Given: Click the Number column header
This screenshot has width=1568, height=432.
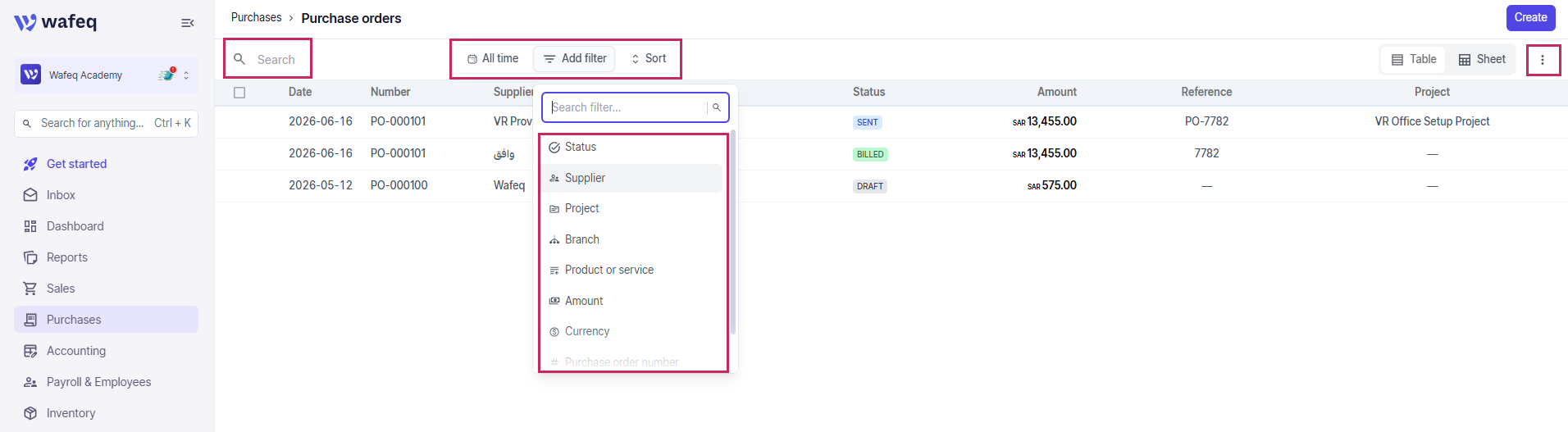Looking at the screenshot, I should pyautogui.click(x=390, y=92).
